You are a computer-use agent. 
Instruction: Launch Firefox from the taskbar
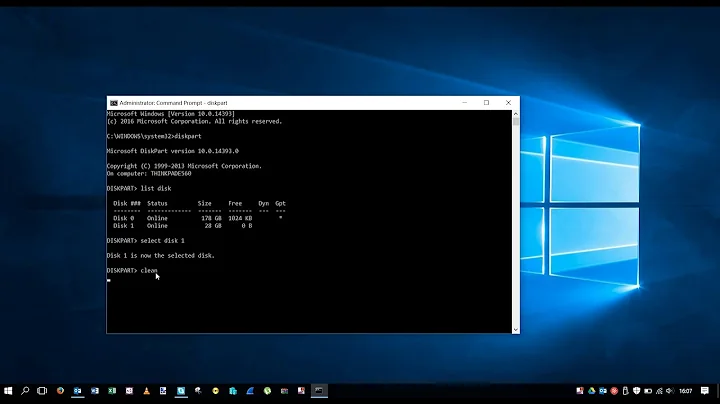pos(60,391)
